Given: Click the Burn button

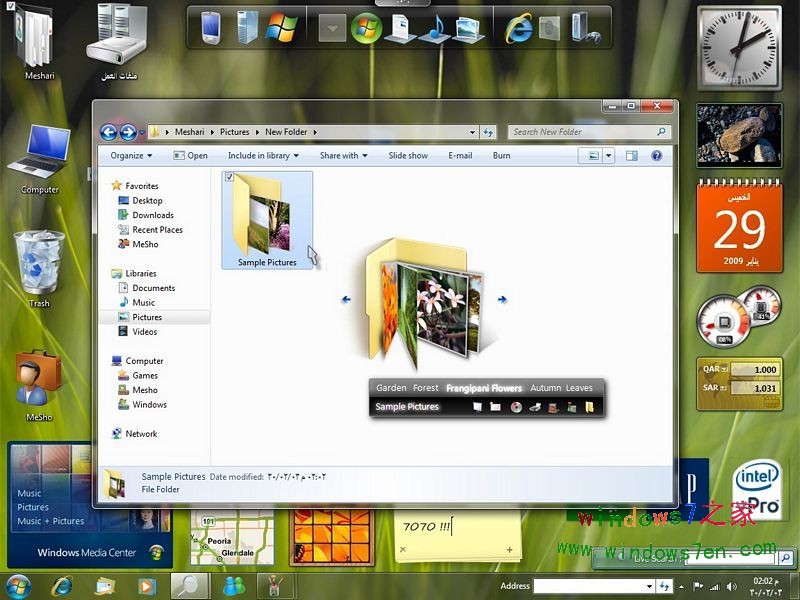Looking at the screenshot, I should click(x=501, y=155).
